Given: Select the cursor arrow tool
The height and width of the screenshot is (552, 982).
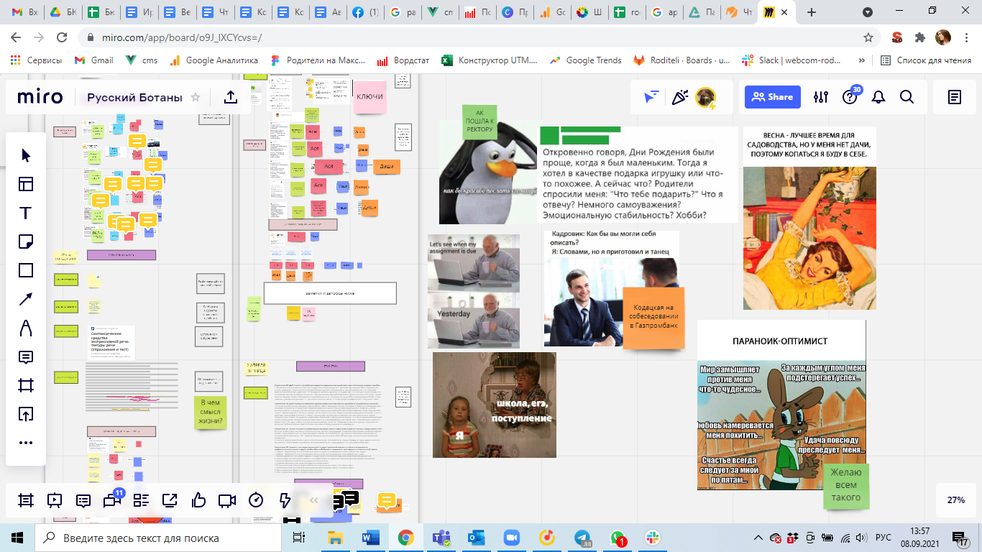Looking at the screenshot, I should (x=26, y=155).
